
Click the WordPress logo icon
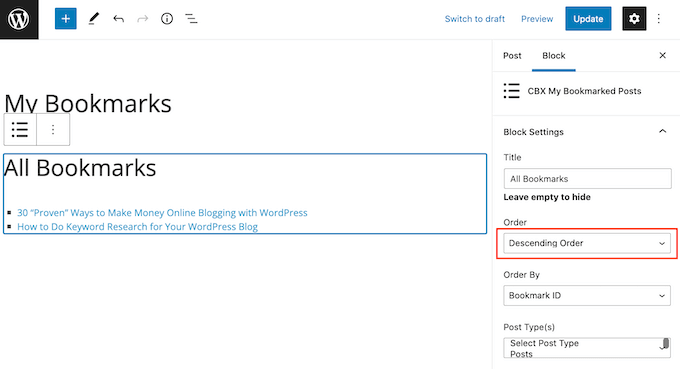click(19, 19)
